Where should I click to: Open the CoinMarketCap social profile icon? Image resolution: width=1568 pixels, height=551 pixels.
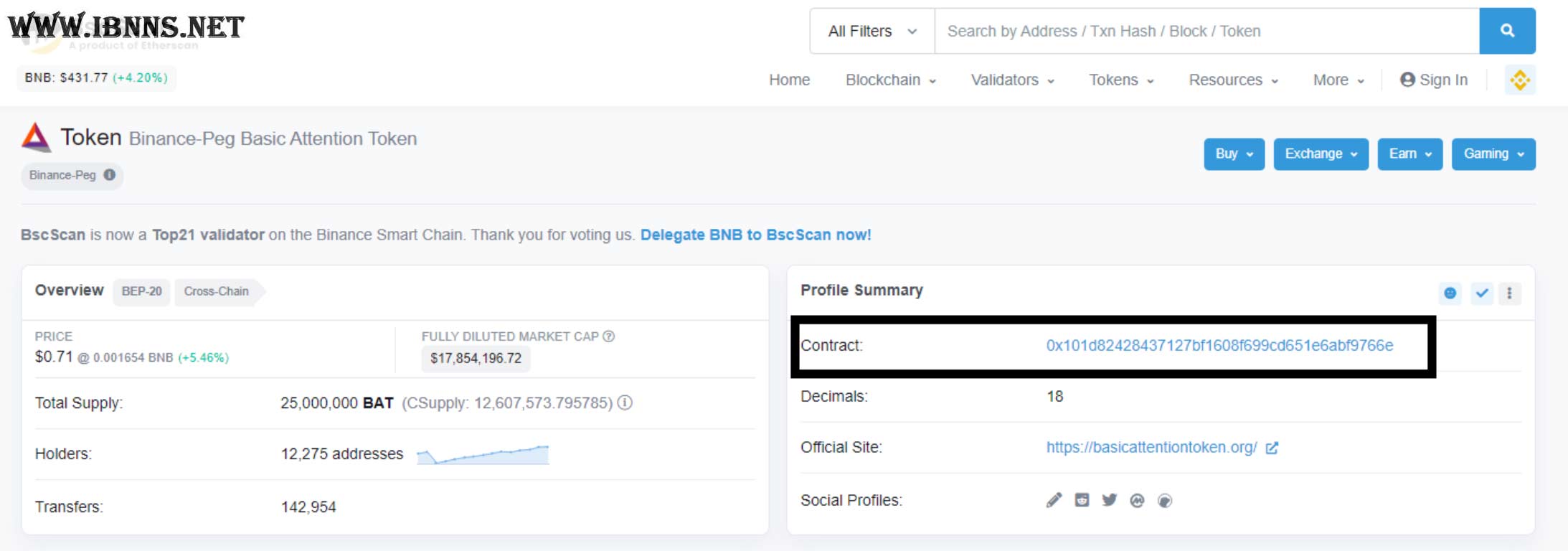1137,501
